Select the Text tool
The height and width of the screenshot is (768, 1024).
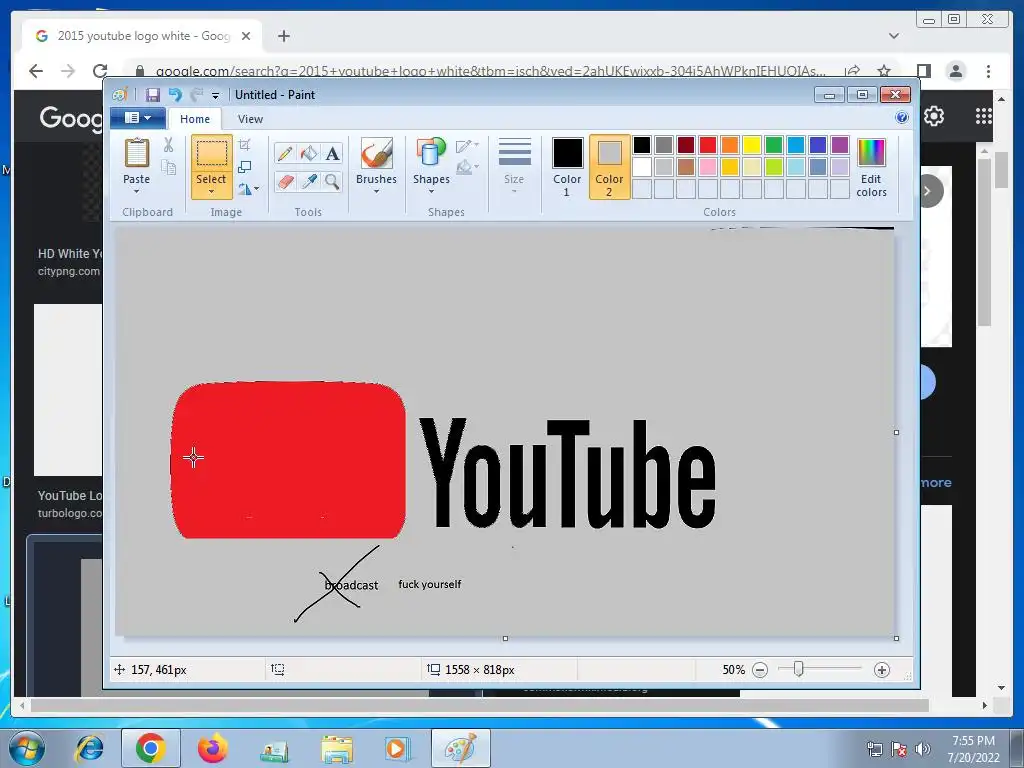(x=332, y=153)
